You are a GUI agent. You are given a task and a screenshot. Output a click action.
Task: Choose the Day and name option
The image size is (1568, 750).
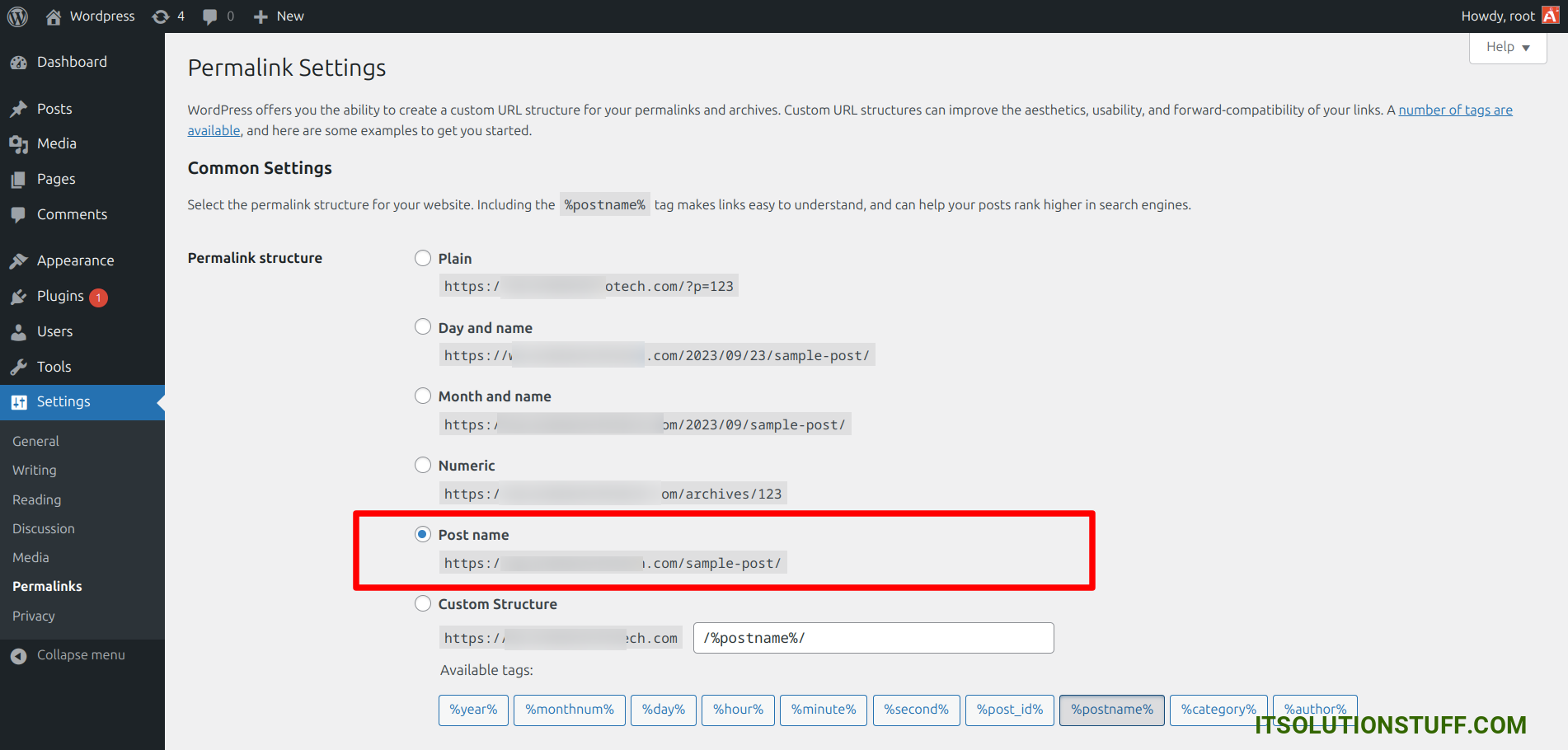(423, 327)
